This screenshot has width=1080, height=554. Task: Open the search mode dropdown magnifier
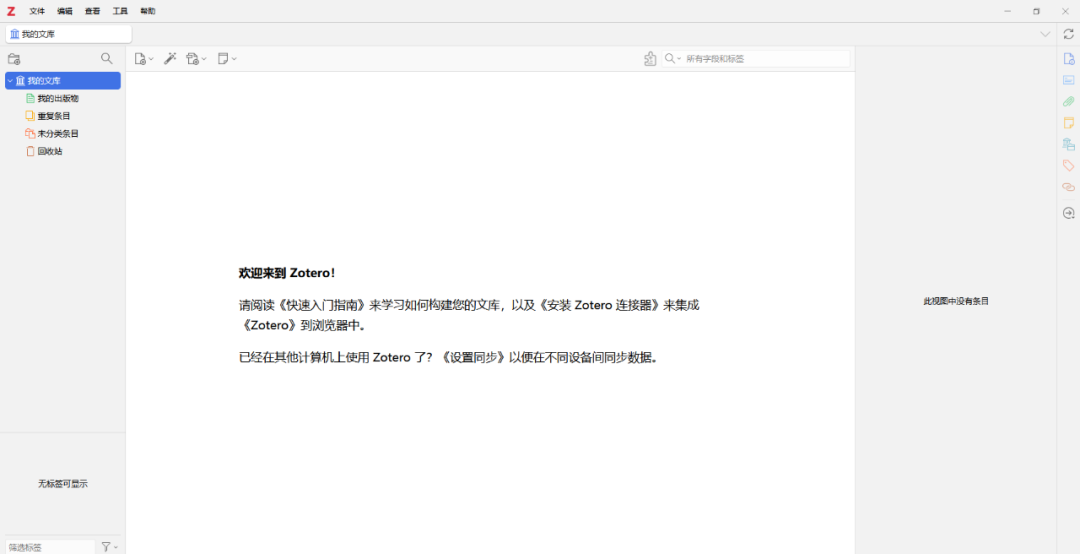pos(672,59)
